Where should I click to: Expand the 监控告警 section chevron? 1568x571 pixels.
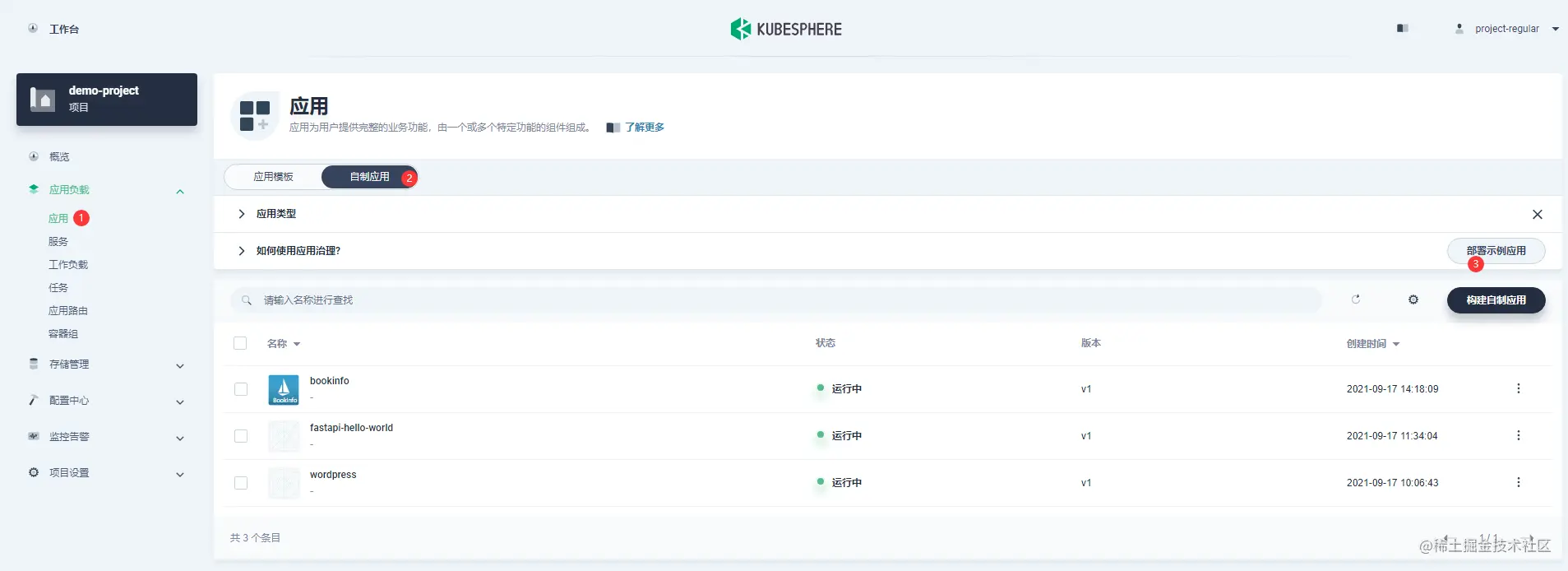(x=180, y=439)
